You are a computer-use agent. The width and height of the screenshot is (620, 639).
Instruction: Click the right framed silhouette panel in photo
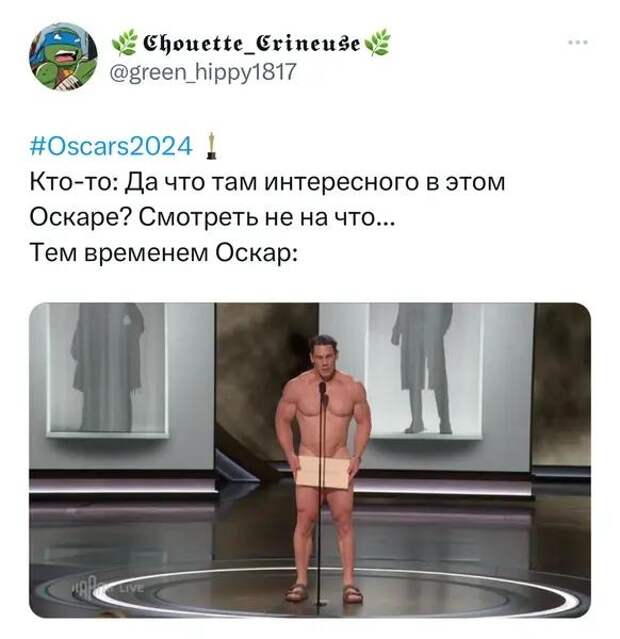tap(425, 370)
